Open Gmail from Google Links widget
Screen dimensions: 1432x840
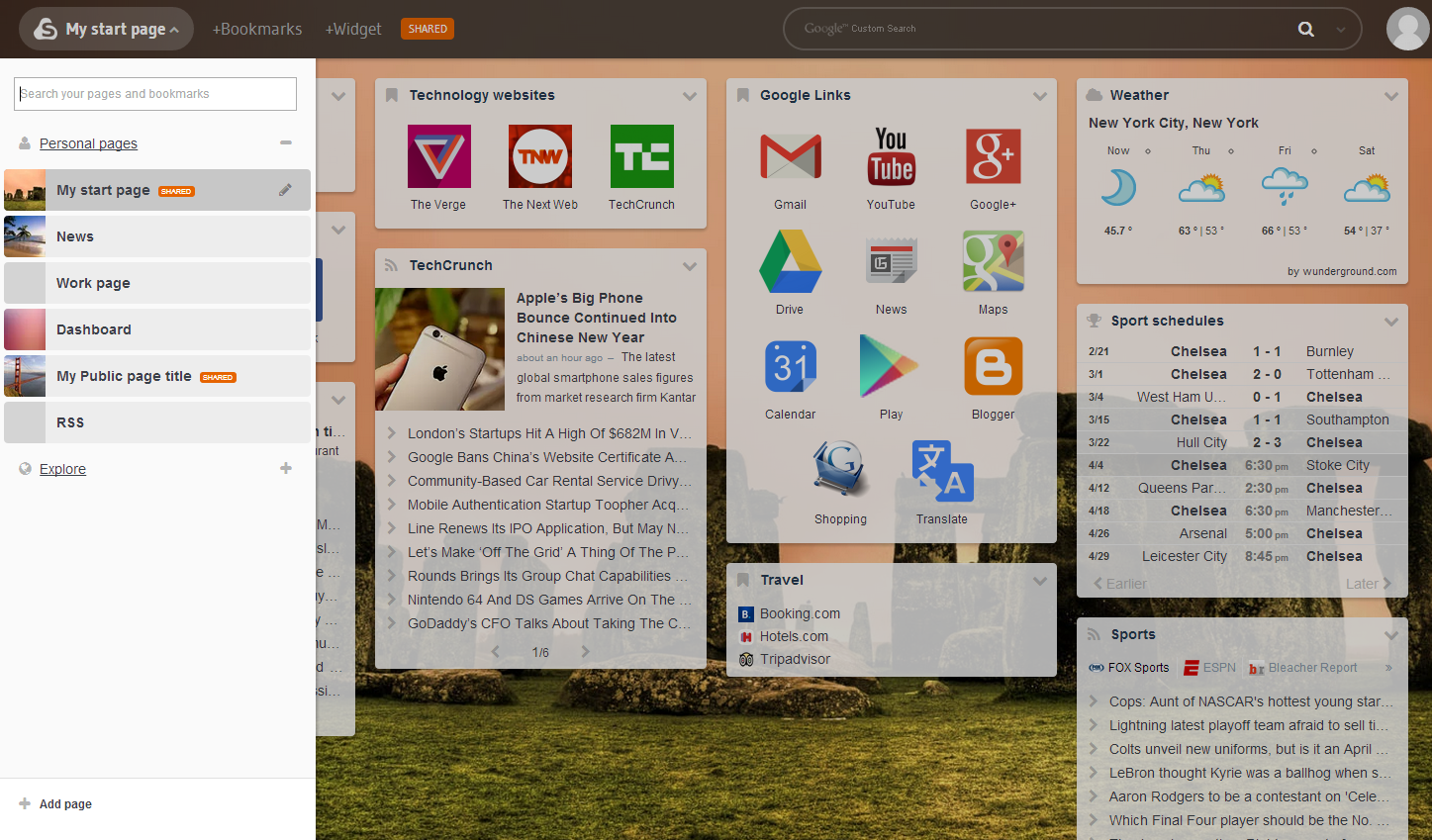pyautogui.click(x=789, y=156)
